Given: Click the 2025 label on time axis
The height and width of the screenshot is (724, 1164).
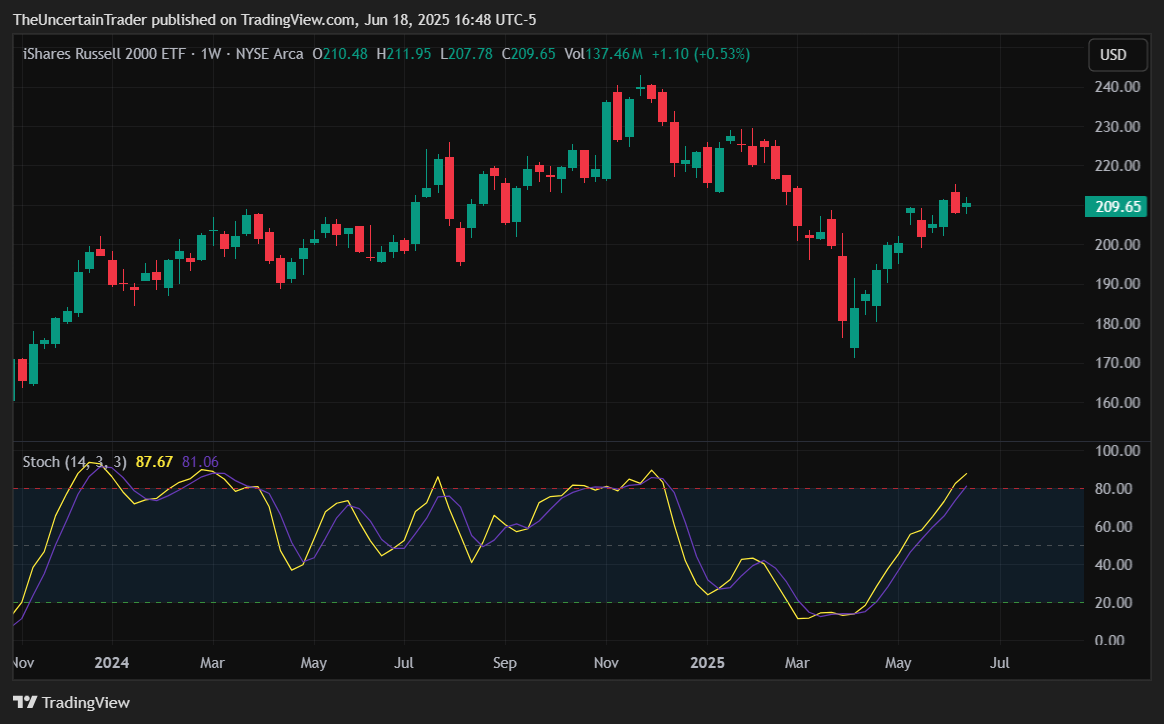Looking at the screenshot, I should pyautogui.click(x=707, y=662).
